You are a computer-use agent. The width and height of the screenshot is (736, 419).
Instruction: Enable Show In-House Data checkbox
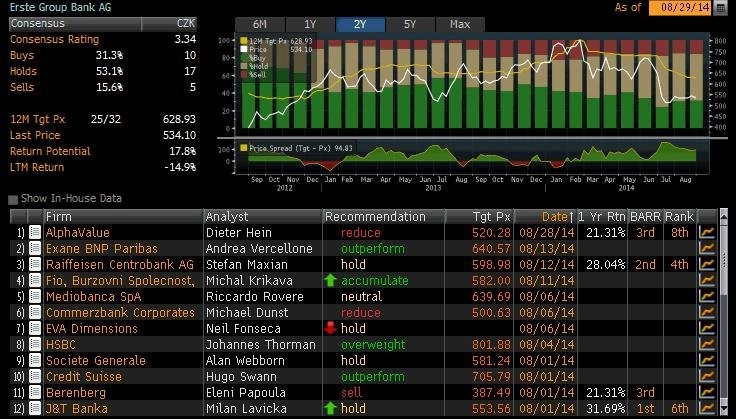13,199
